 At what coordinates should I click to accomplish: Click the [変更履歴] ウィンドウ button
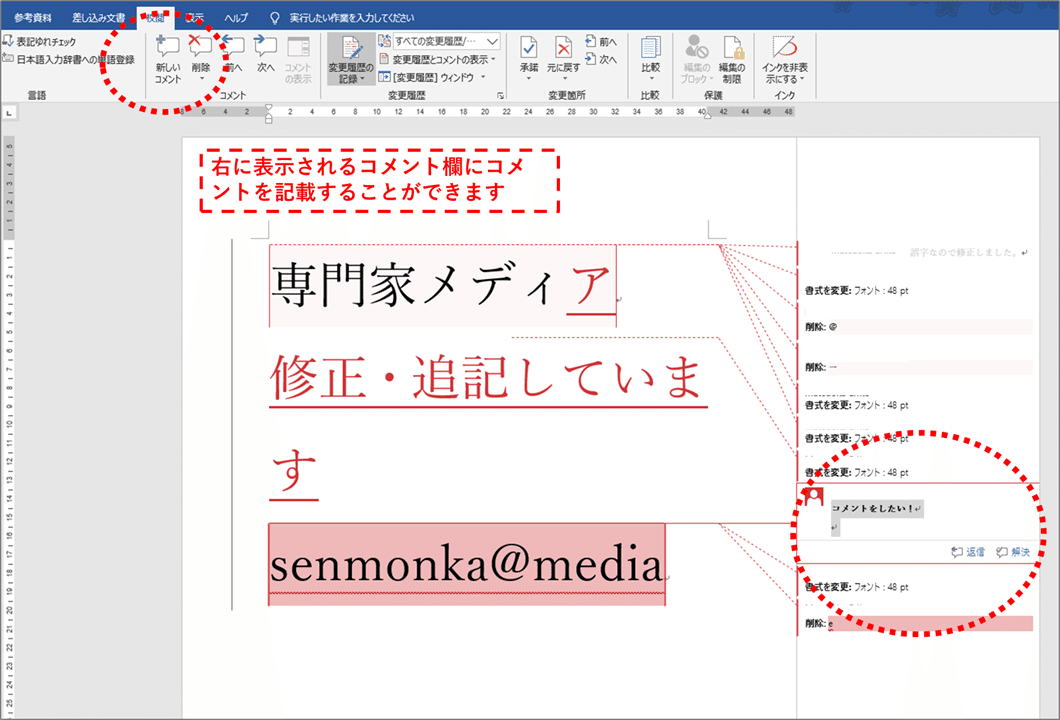pos(427,78)
